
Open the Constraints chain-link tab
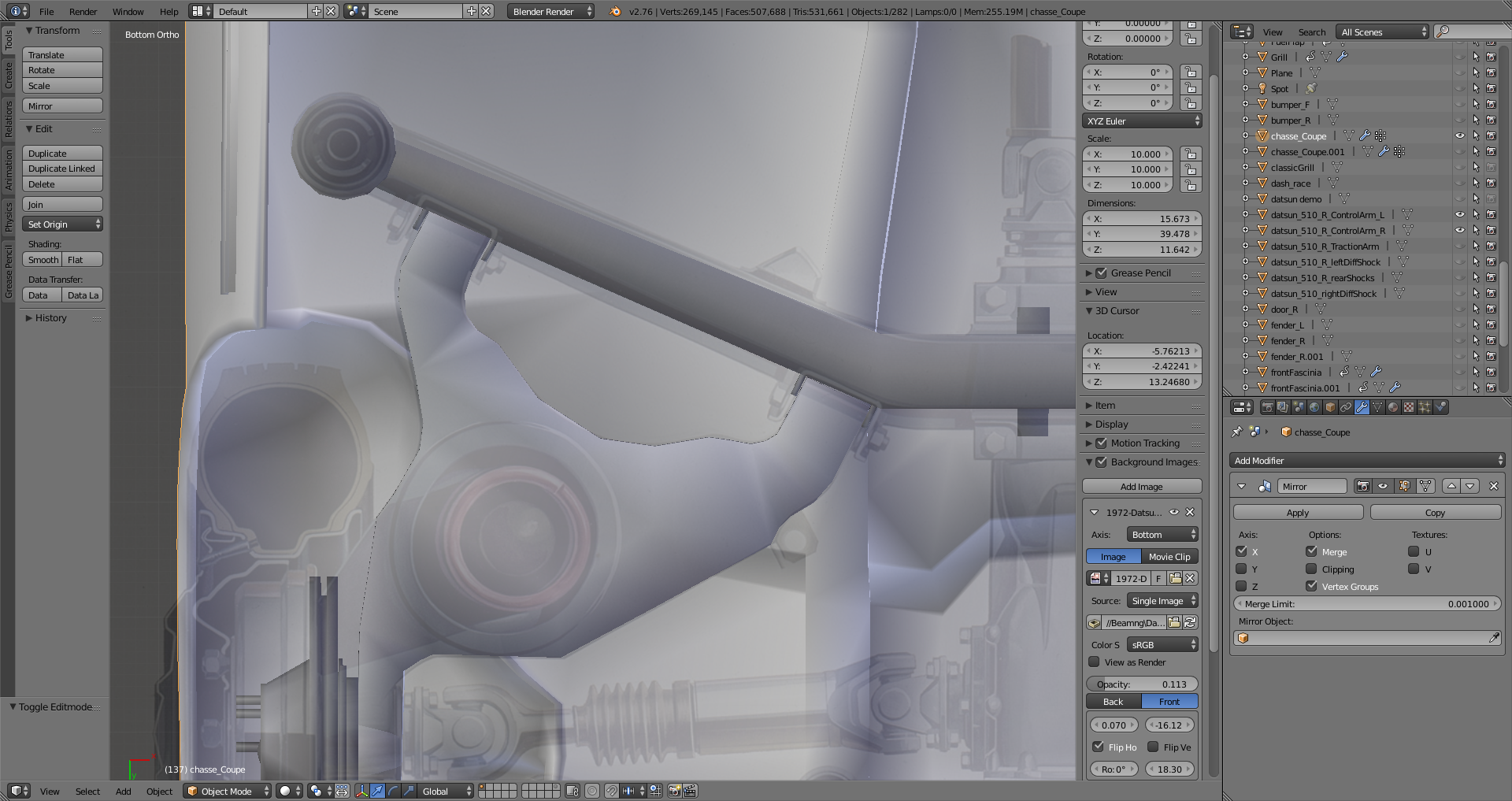point(1346,407)
